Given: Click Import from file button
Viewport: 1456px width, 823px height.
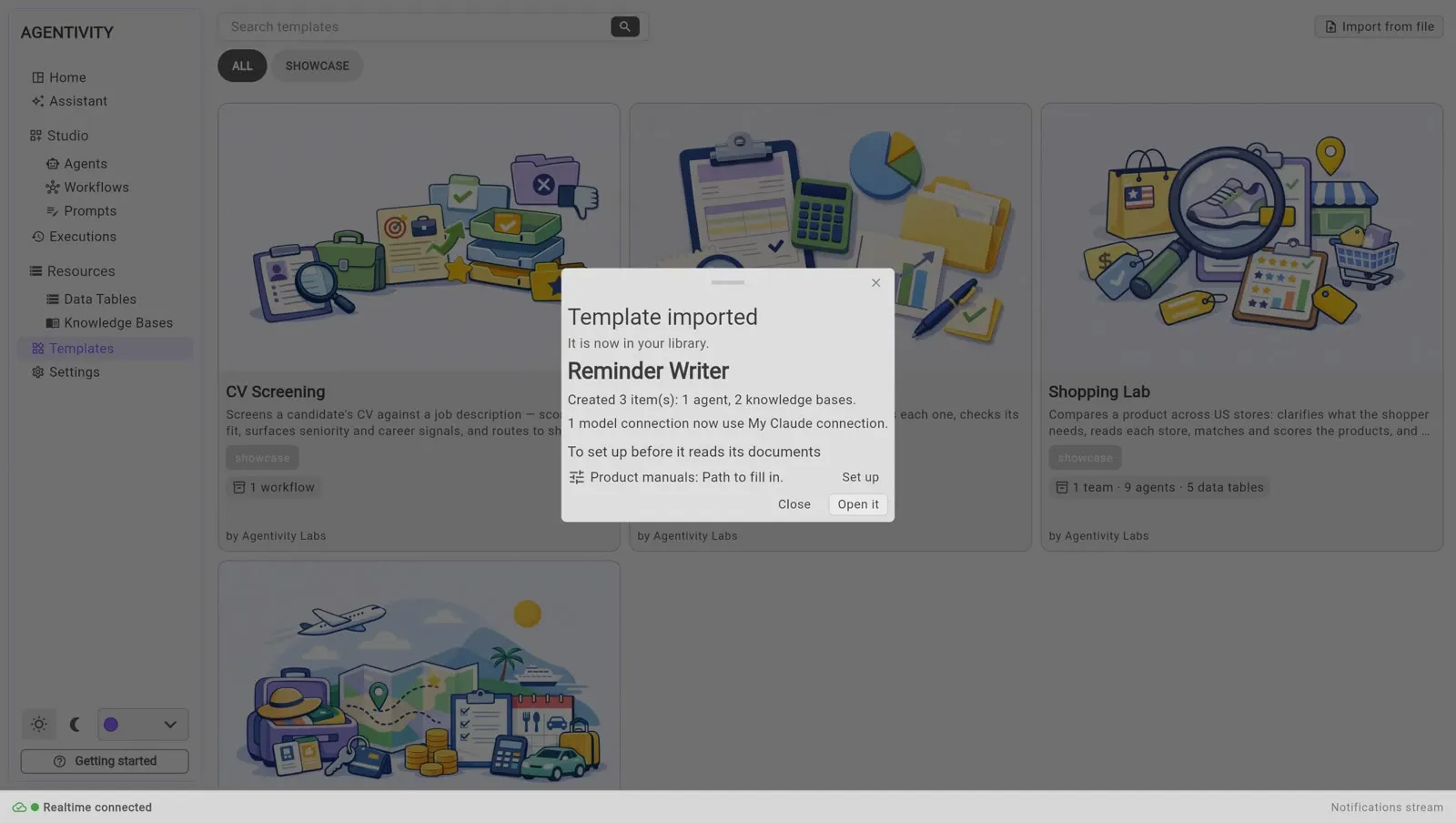Looking at the screenshot, I should tap(1379, 26).
